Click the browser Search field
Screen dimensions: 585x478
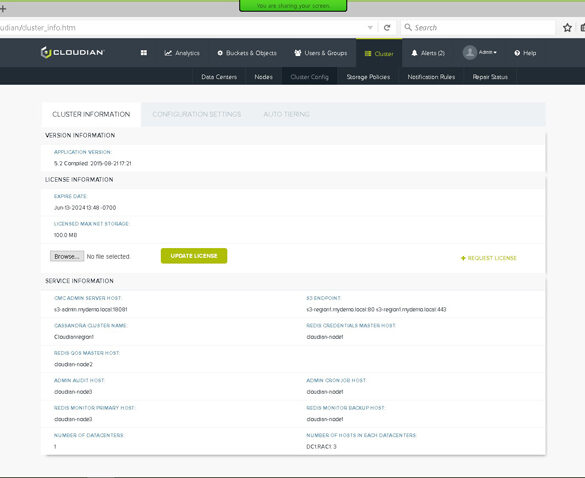[x=479, y=28]
